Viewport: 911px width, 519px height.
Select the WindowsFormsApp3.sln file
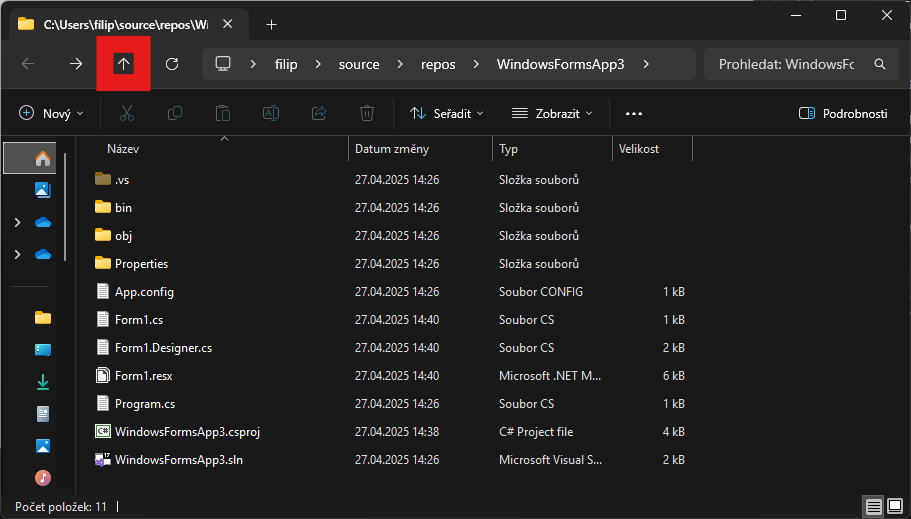coord(178,460)
